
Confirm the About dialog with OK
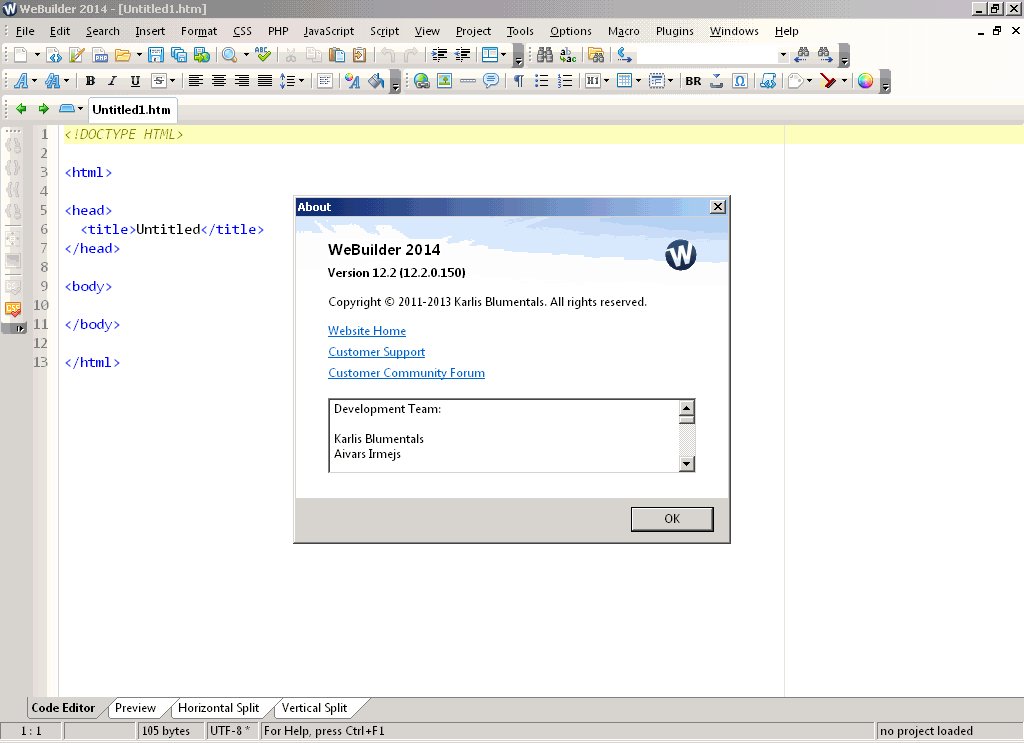point(672,519)
